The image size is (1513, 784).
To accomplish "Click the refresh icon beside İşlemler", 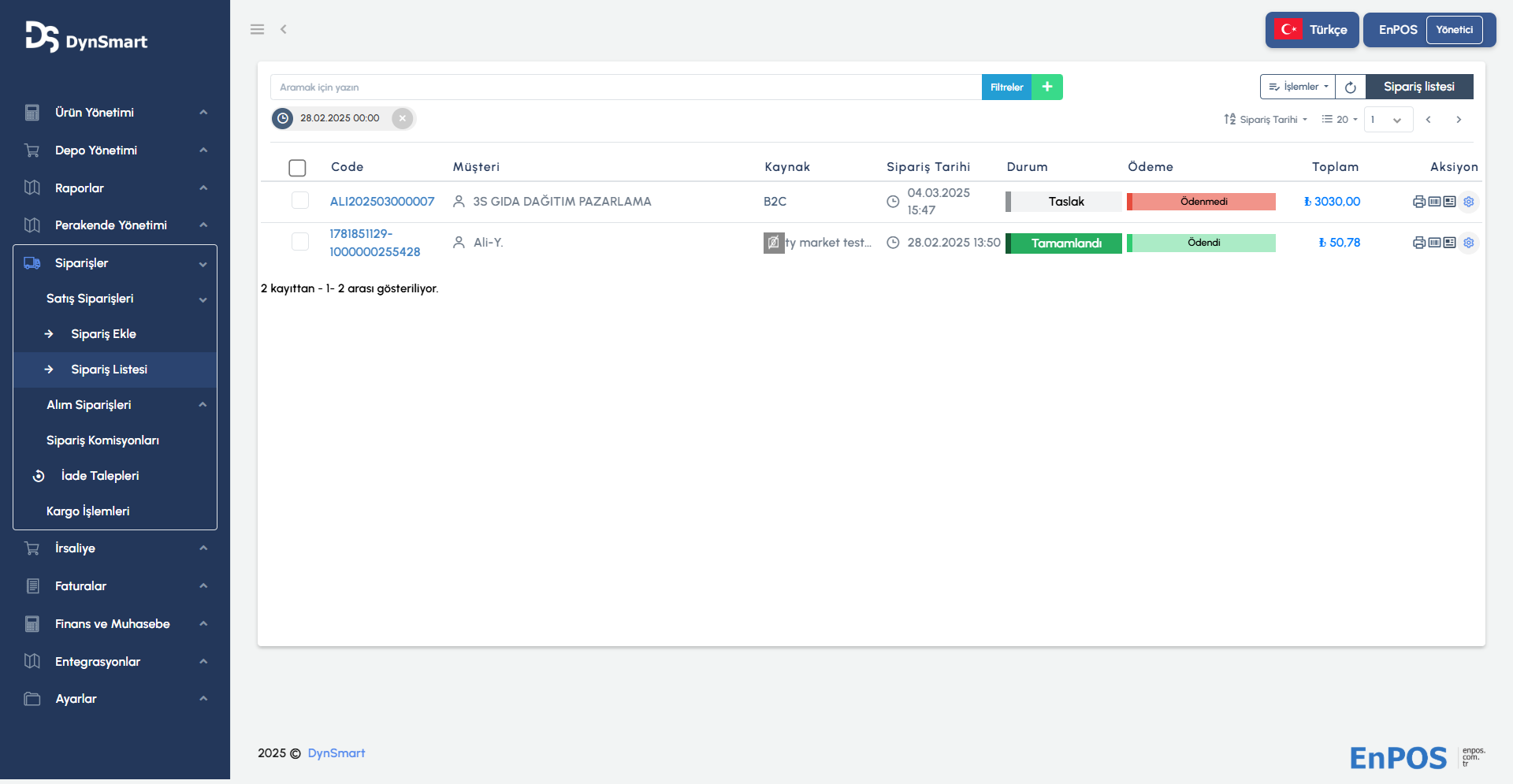I will coord(1351,87).
